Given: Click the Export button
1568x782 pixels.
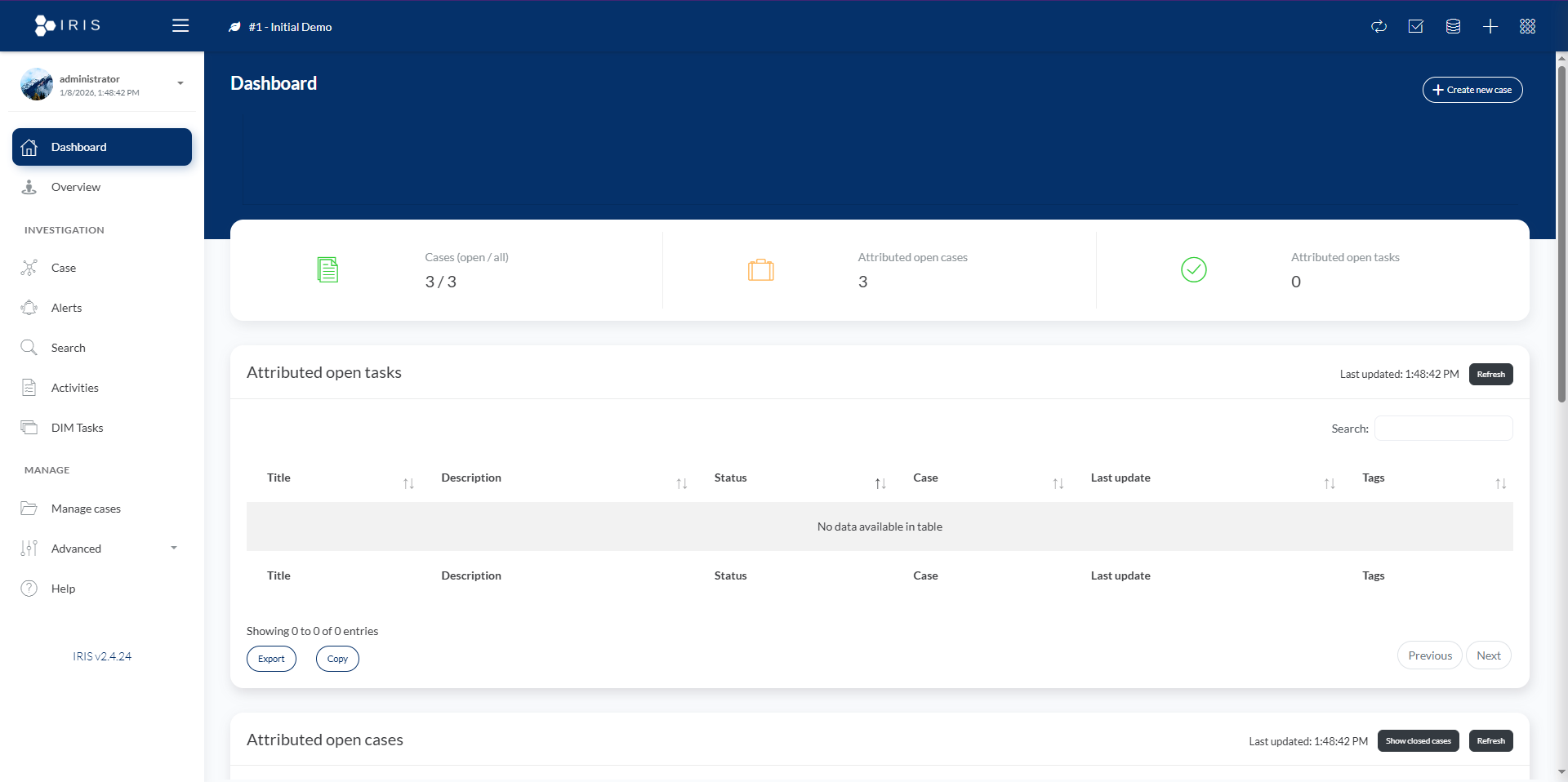Looking at the screenshot, I should (x=271, y=659).
